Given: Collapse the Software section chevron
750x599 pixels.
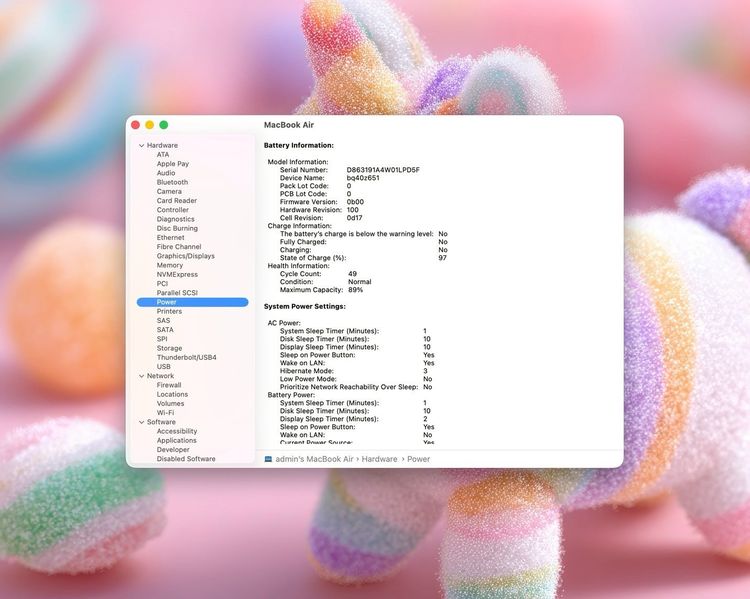Looking at the screenshot, I should pos(142,422).
